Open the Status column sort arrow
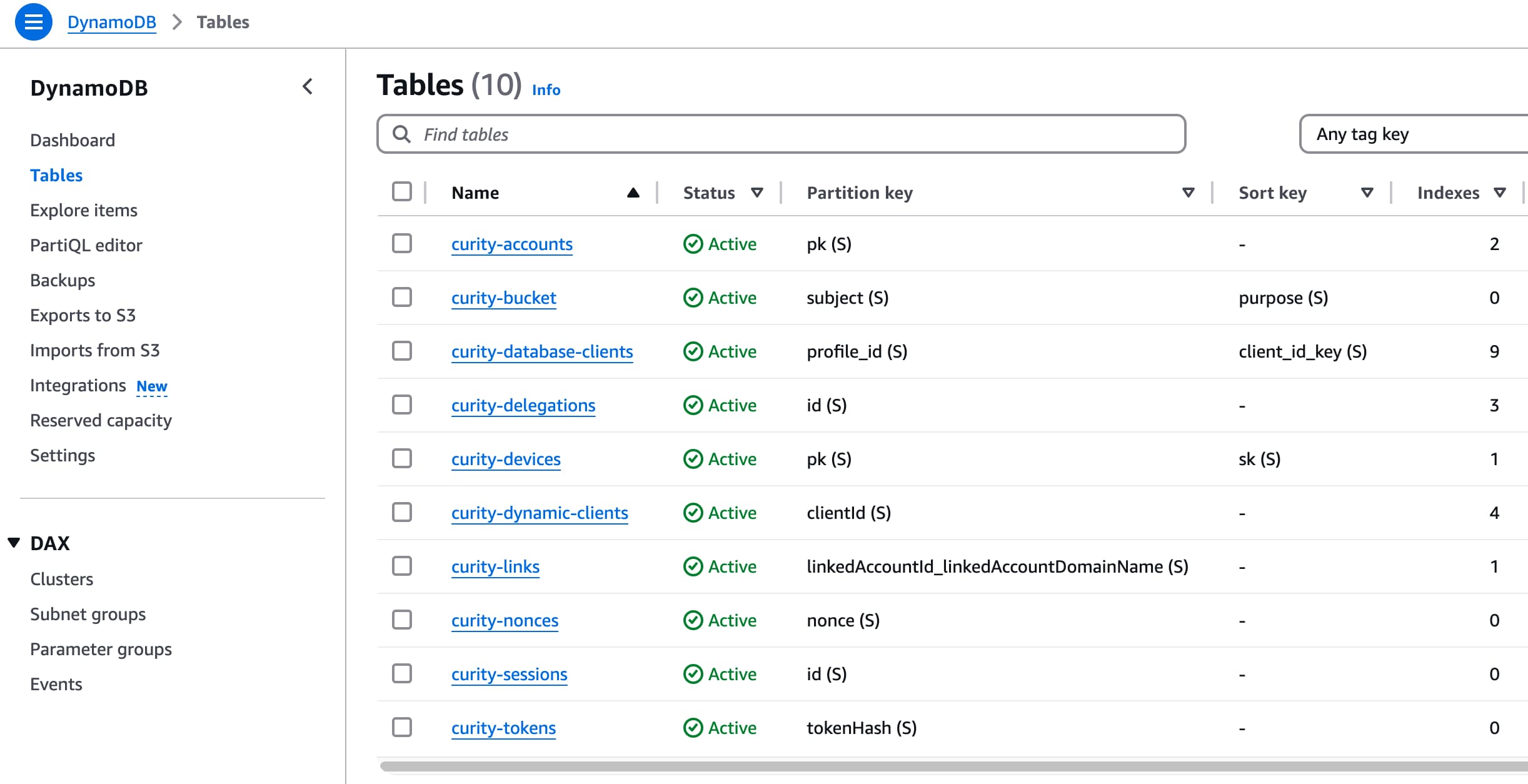Image resolution: width=1528 pixels, height=784 pixels. [x=756, y=193]
